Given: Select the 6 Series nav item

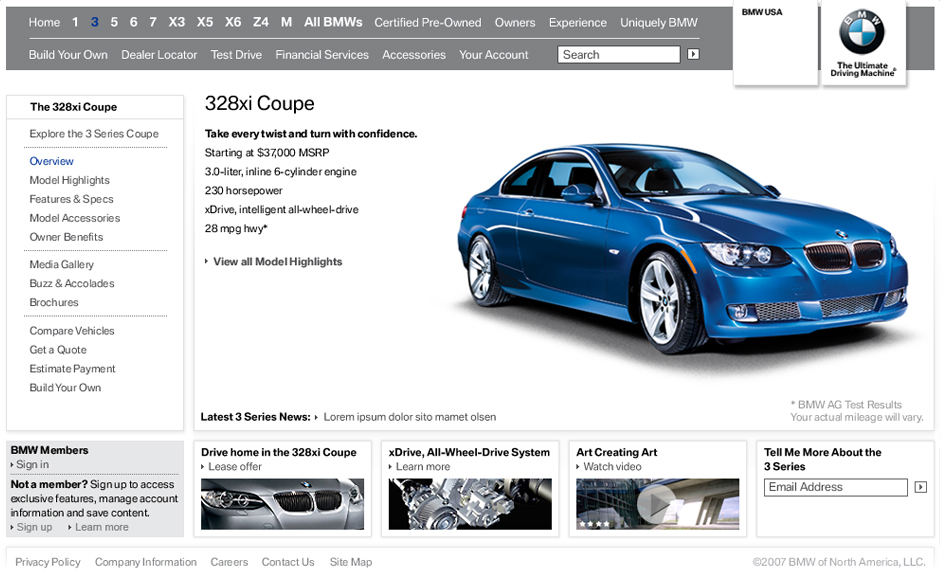Looking at the screenshot, I should tap(134, 22).
